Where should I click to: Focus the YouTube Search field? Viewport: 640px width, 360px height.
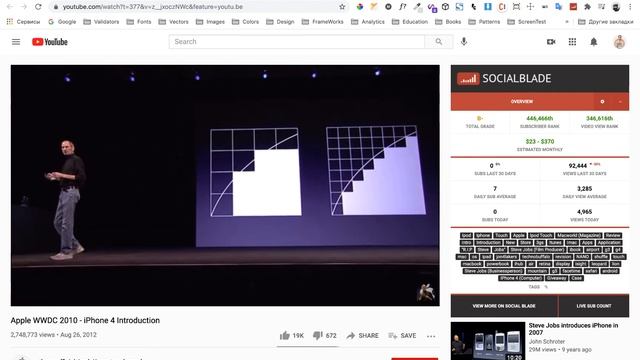(297, 42)
